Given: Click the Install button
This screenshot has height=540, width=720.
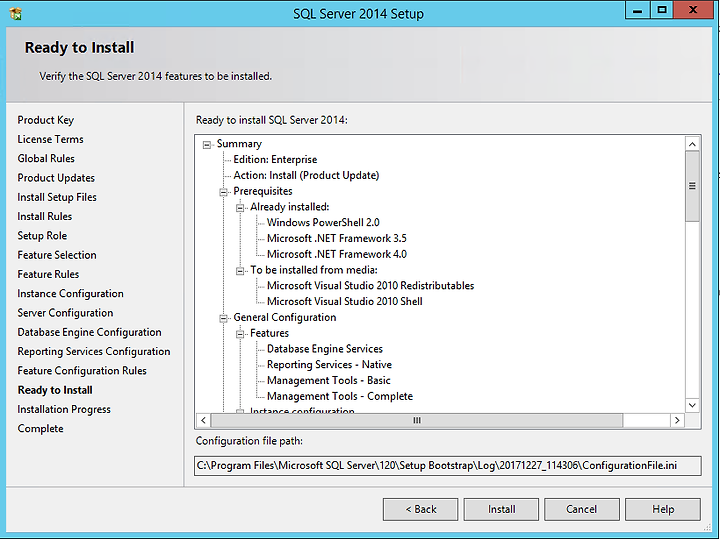Looking at the screenshot, I should (x=501, y=509).
